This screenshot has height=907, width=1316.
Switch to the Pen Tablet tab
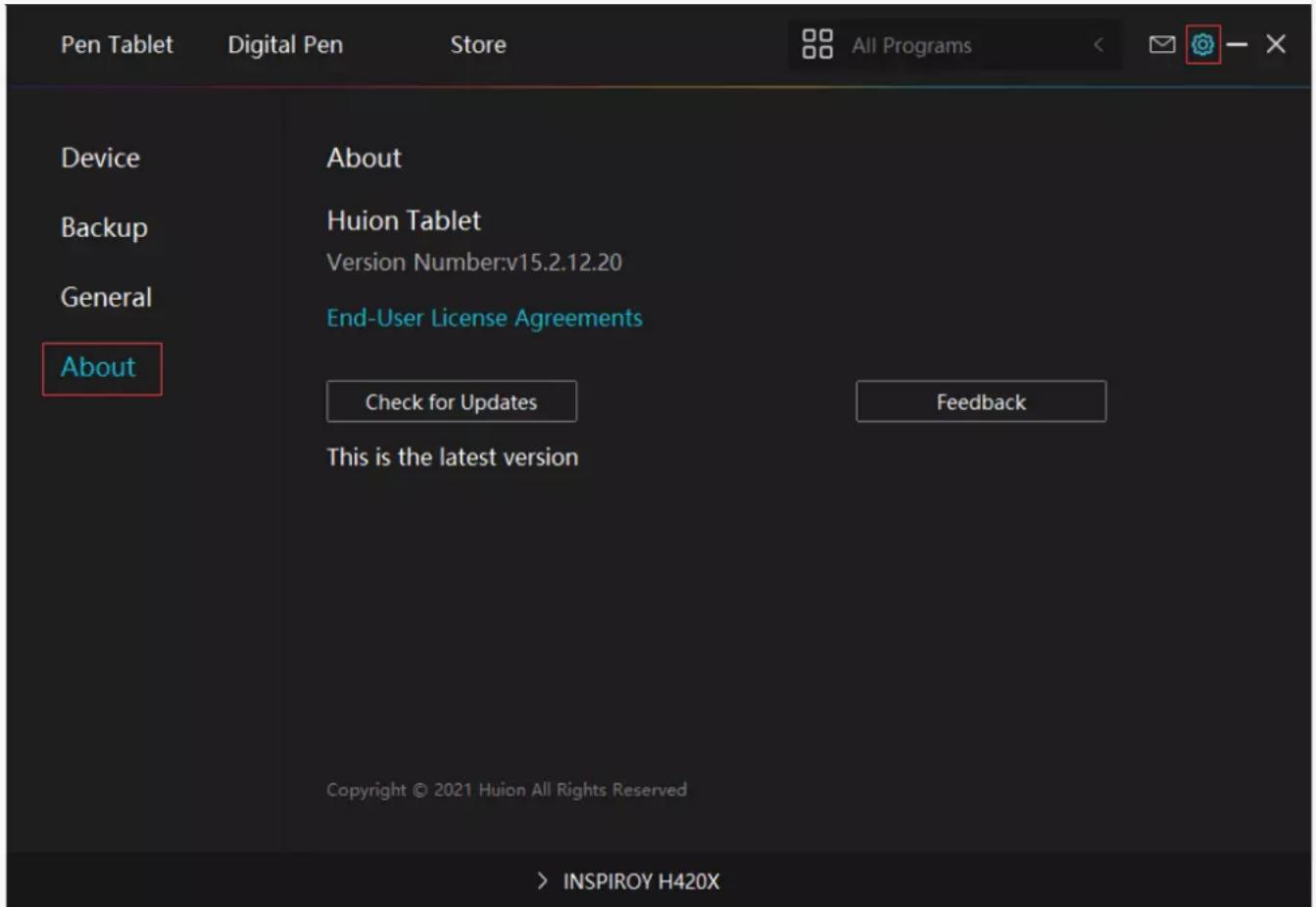coord(117,44)
